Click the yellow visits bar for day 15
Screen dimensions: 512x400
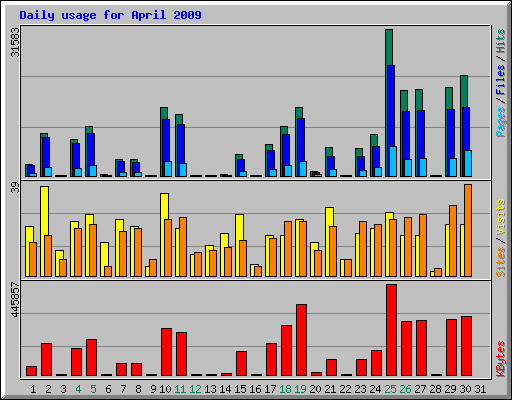tap(239, 227)
